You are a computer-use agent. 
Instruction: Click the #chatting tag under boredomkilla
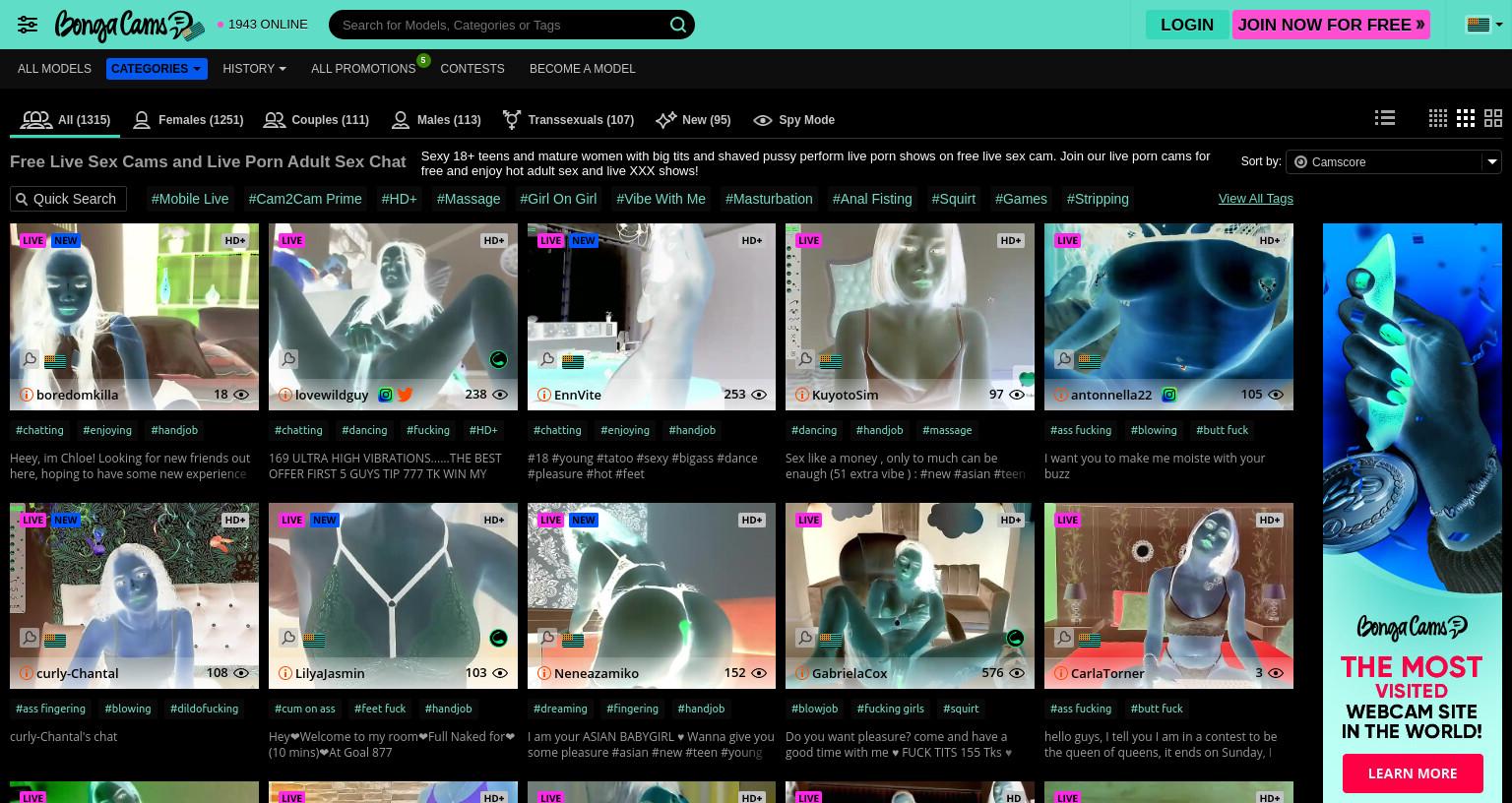[39, 430]
